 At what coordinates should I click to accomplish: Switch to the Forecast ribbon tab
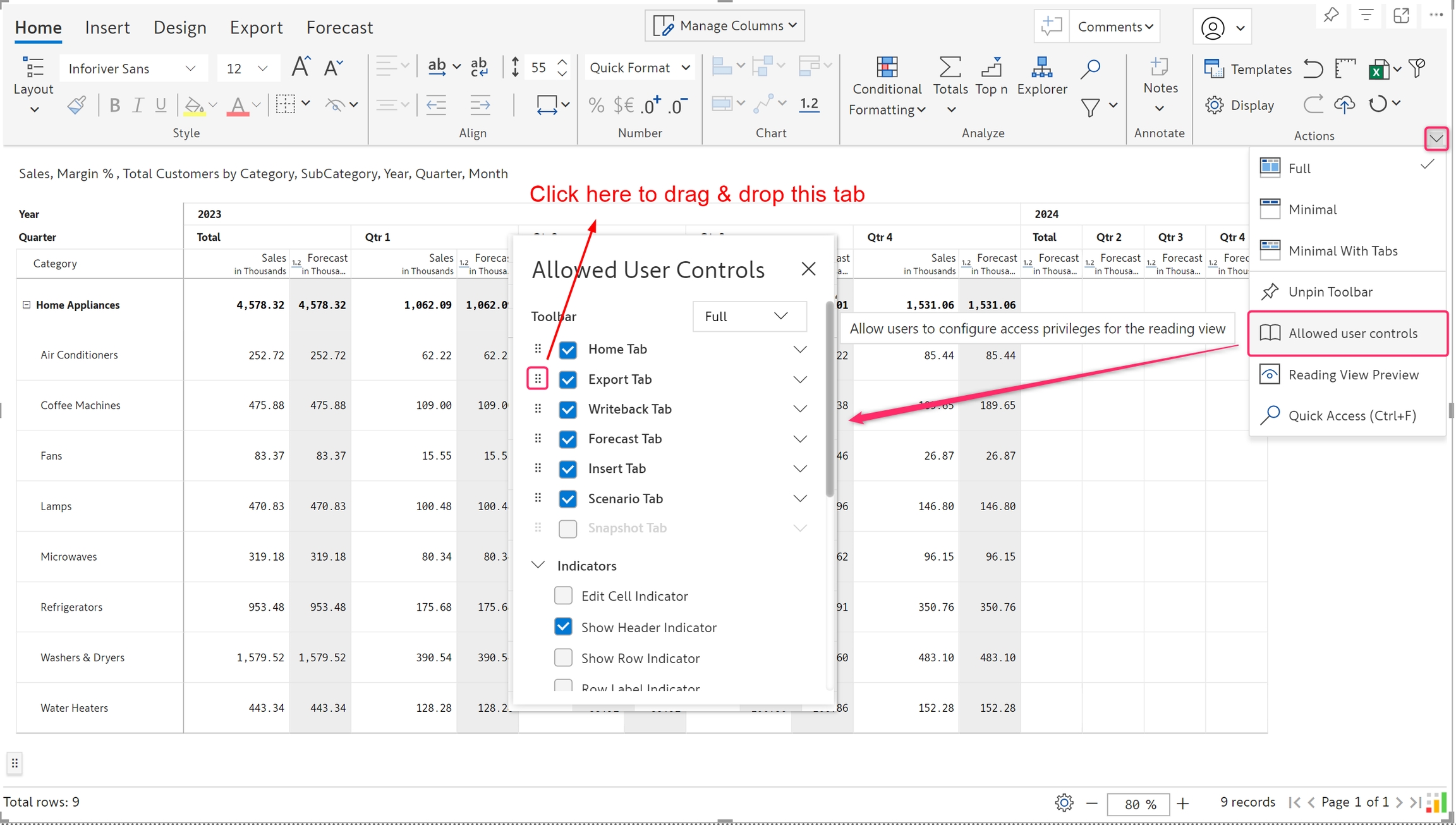[339, 27]
